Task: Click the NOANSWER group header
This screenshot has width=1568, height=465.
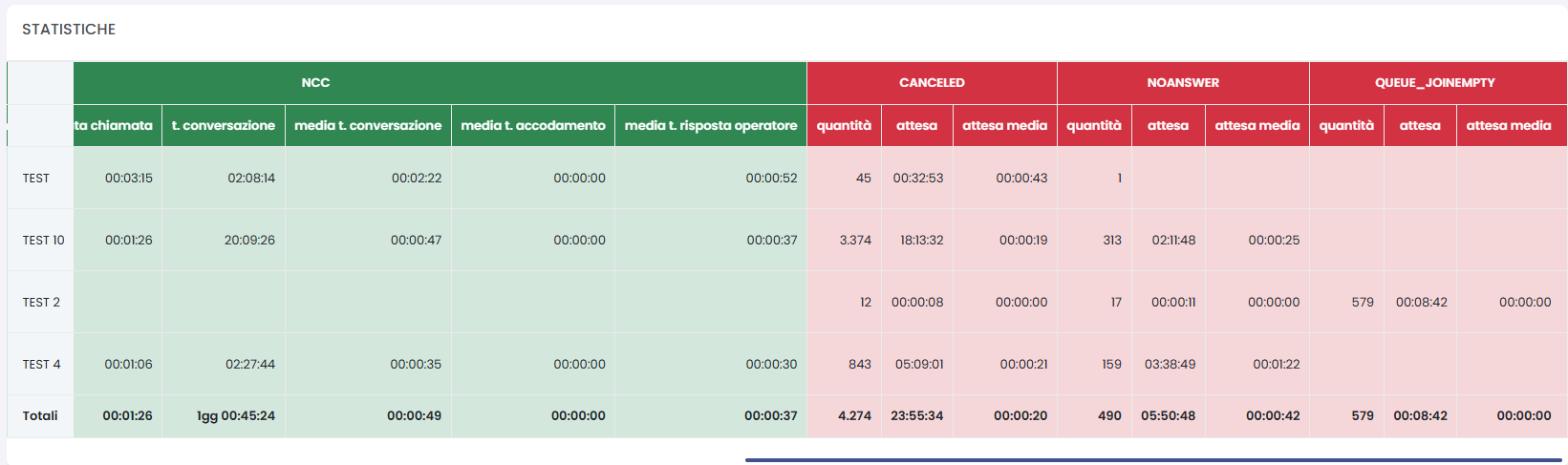Action: 1183,83
